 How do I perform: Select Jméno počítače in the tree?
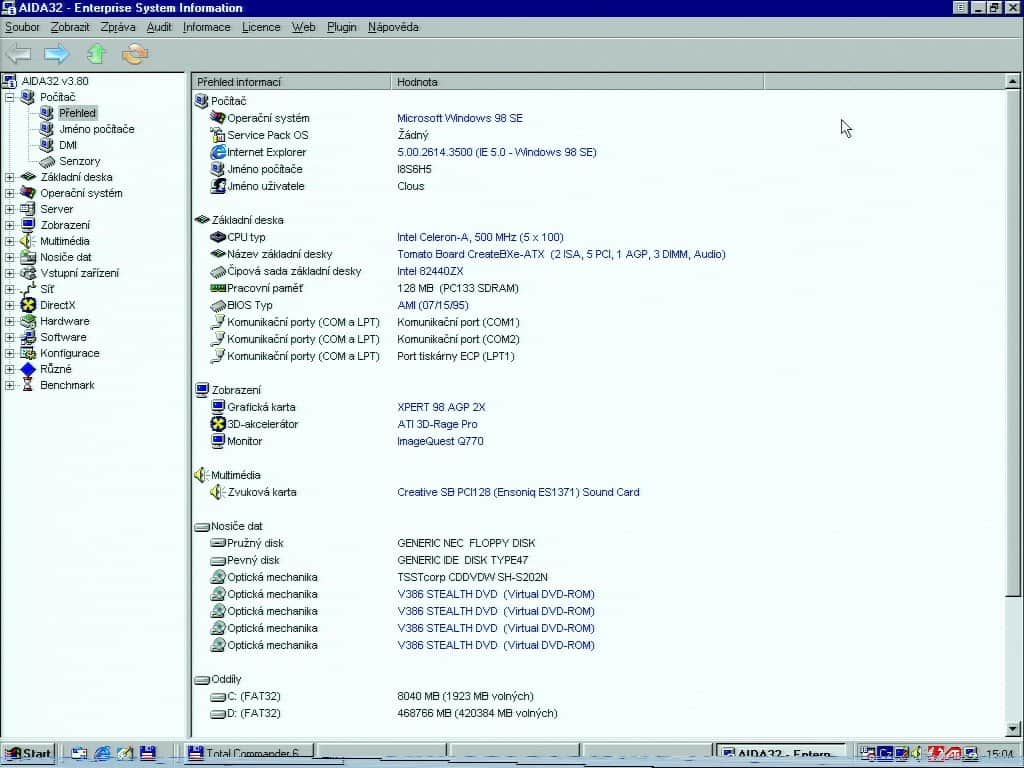[x=97, y=129]
